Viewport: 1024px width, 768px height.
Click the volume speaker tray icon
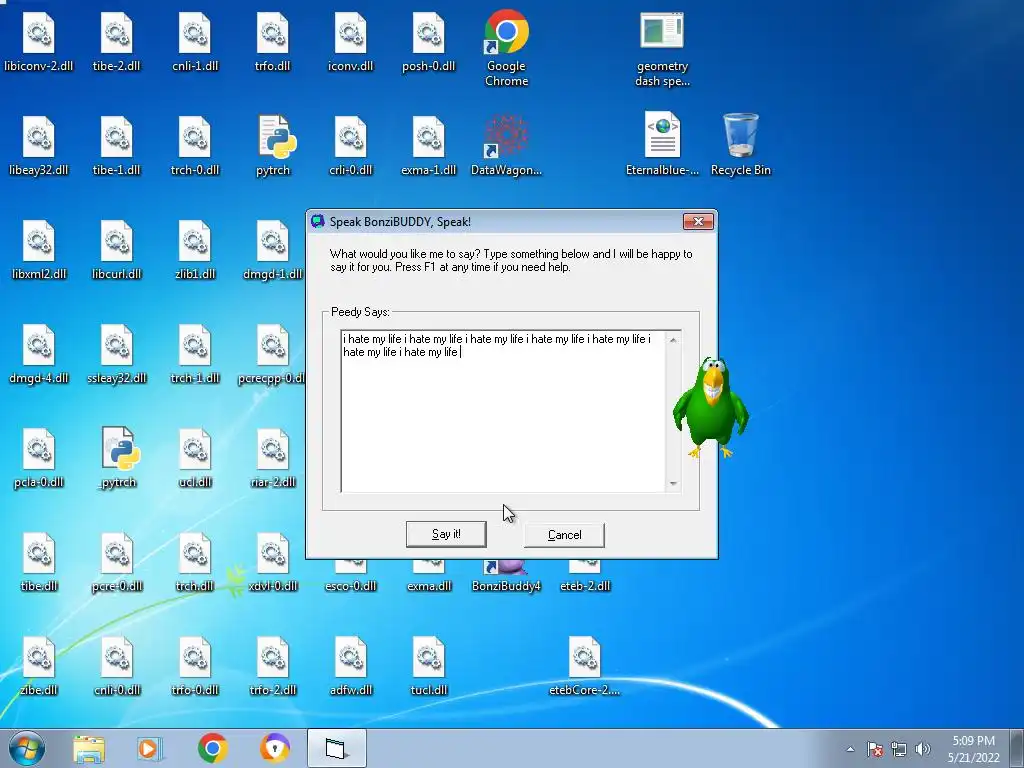[x=922, y=749]
